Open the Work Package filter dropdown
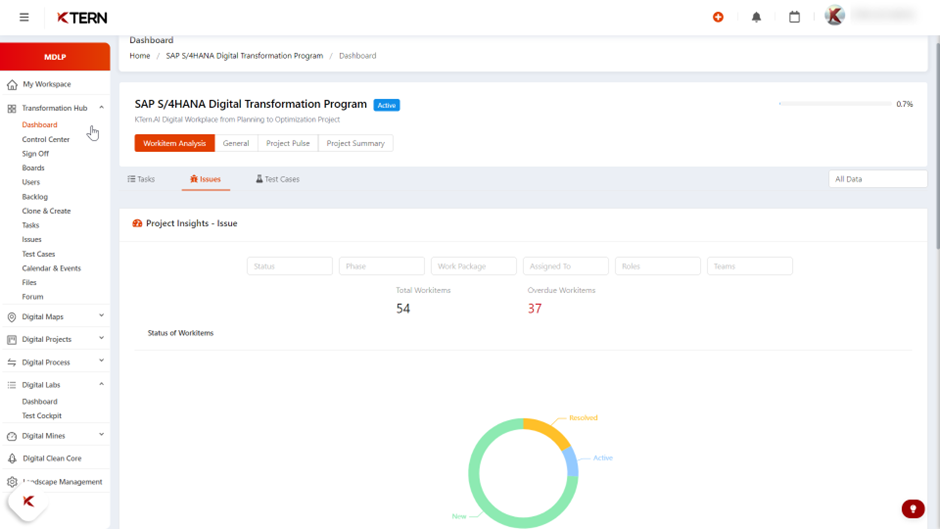 [474, 266]
